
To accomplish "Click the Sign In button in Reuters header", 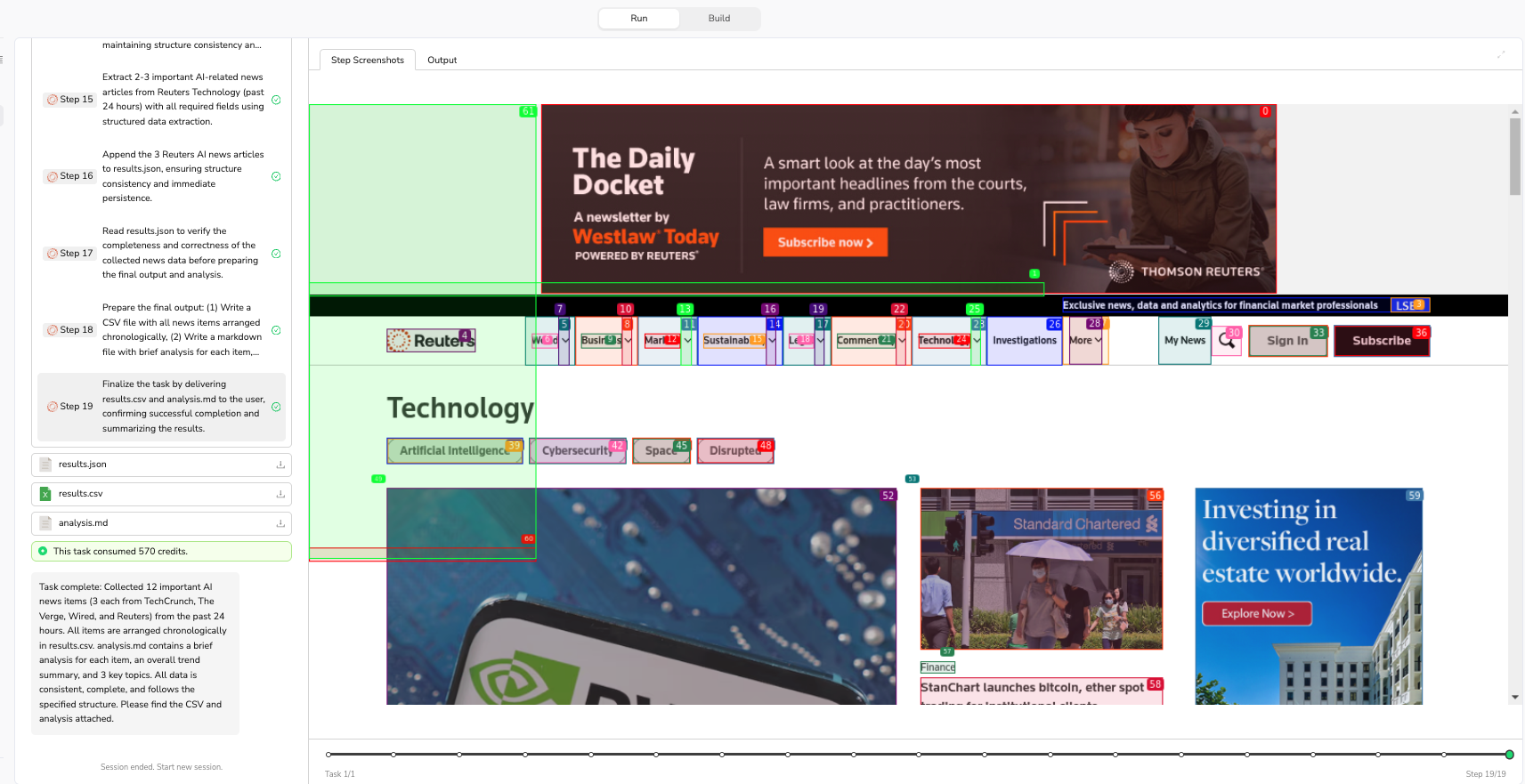I will click(1287, 341).
